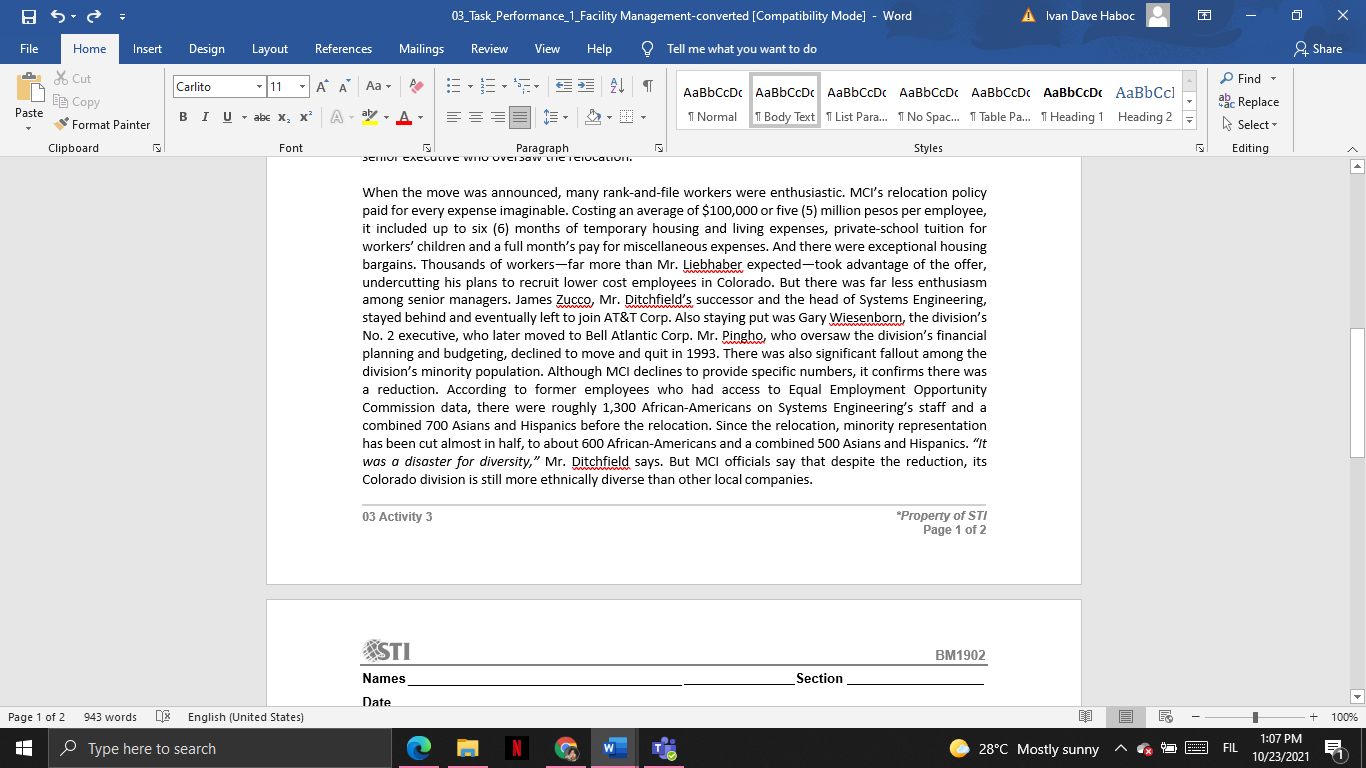Open the Insert tab
Screen dimensions: 1366x768
coord(147,49)
